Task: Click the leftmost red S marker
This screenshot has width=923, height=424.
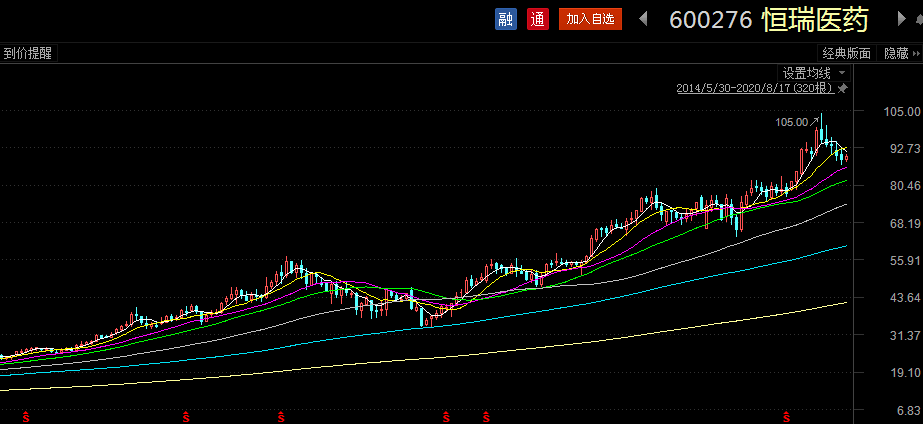Action: (x=26, y=414)
